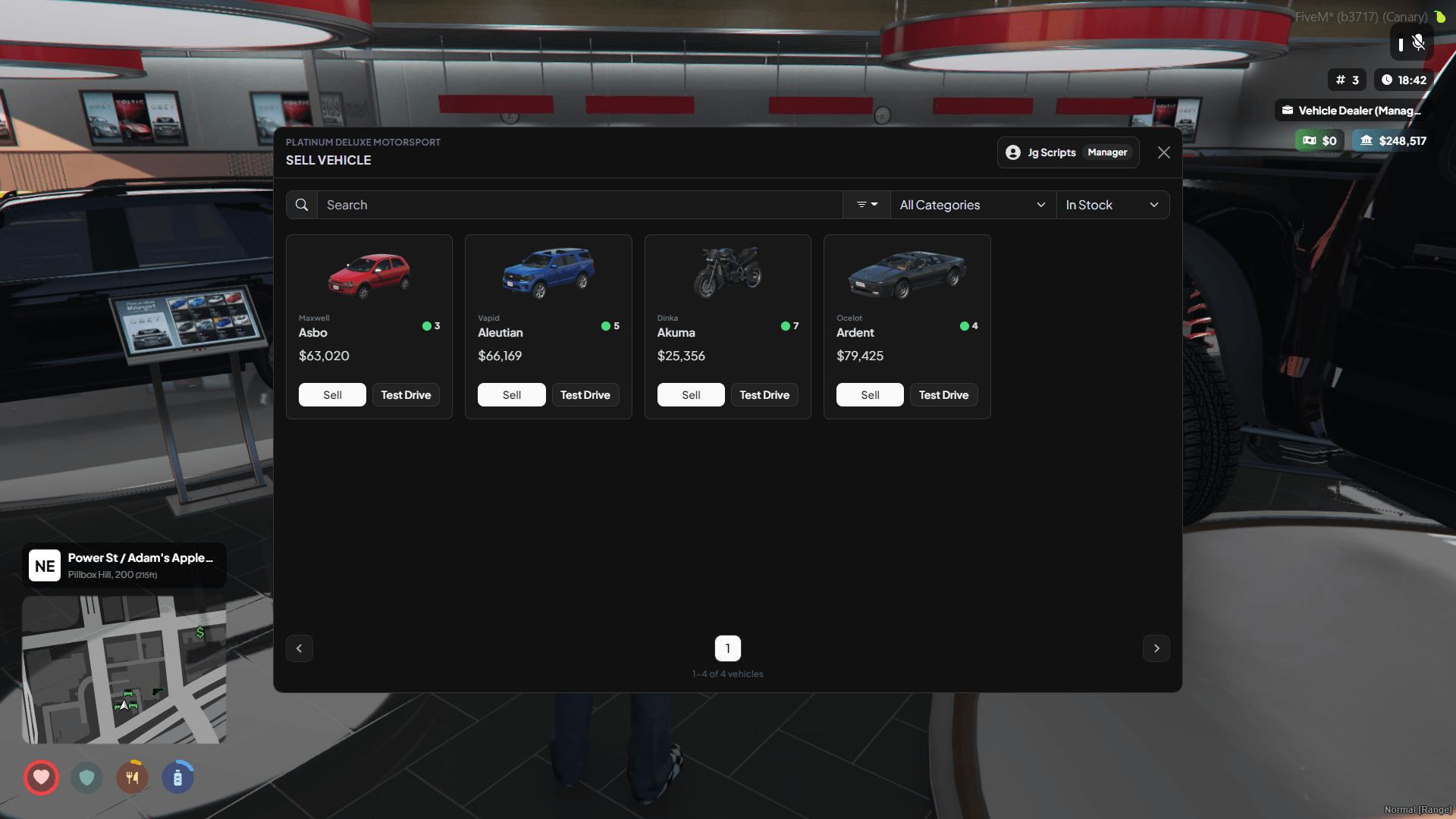Focus the vehicle Search field
The height and width of the screenshot is (819, 1456).
(579, 205)
